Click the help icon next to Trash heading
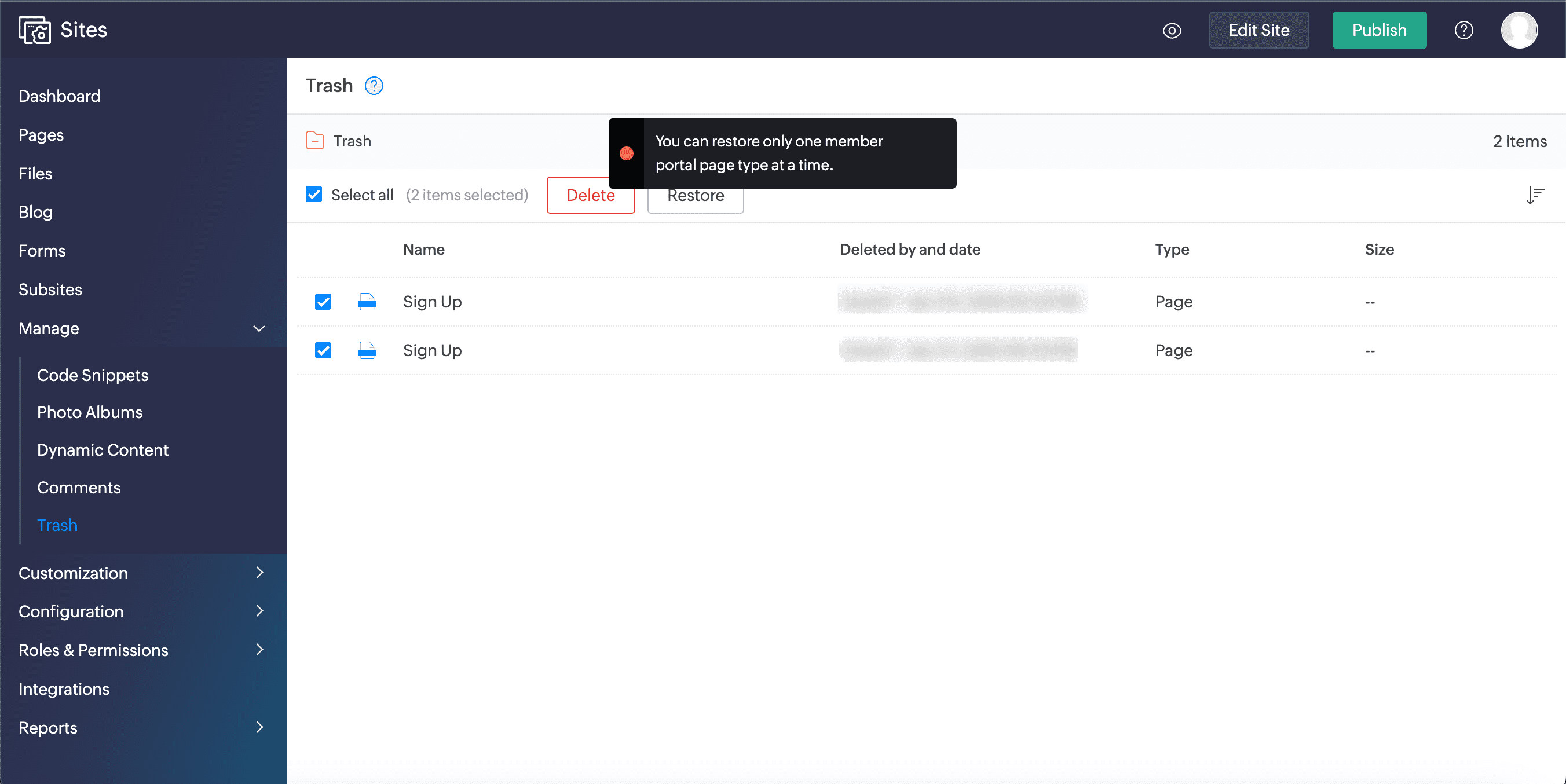1566x784 pixels. (374, 86)
